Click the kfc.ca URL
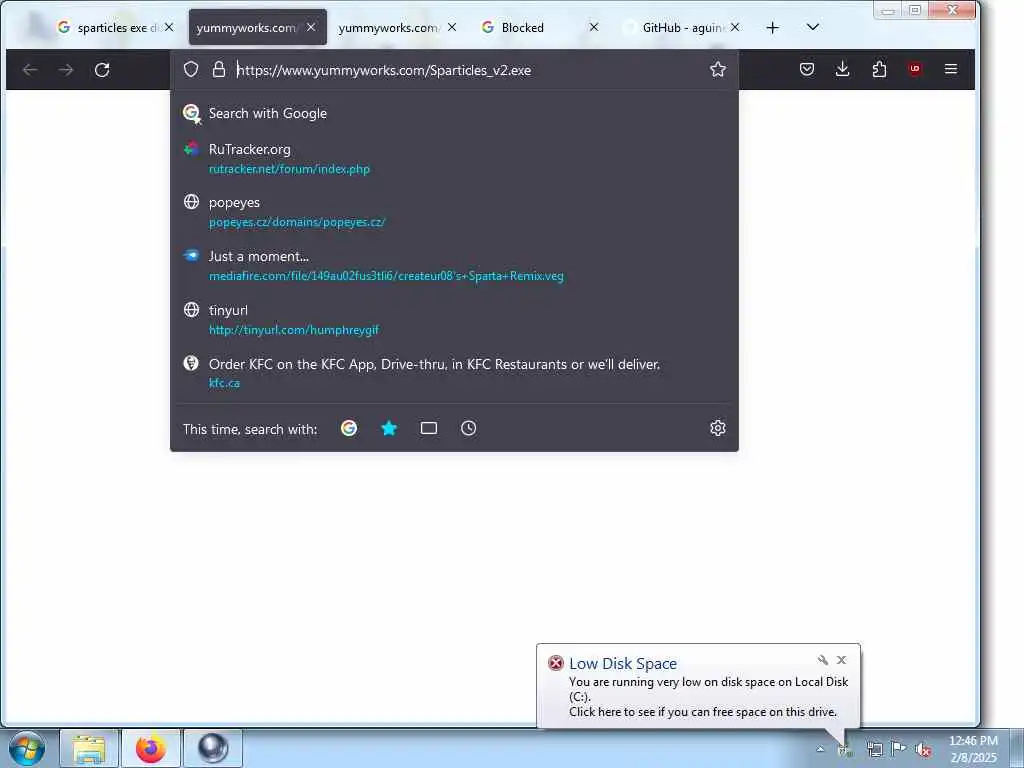The width and height of the screenshot is (1024, 768). [x=224, y=383]
